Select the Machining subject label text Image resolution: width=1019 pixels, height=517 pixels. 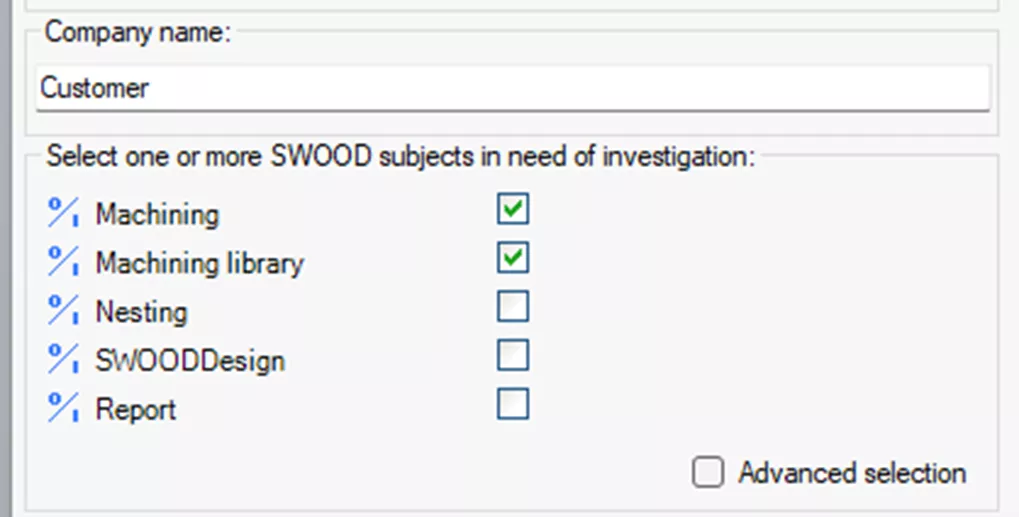(x=157, y=214)
